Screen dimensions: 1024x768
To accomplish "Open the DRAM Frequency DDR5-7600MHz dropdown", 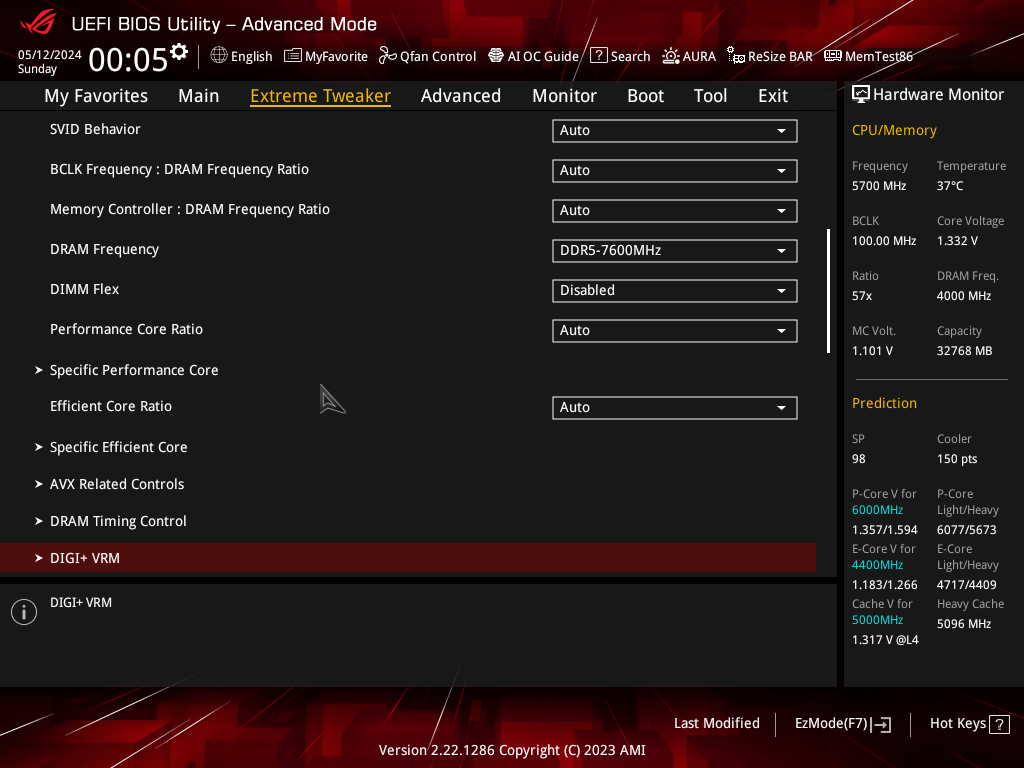I will 675,251.
